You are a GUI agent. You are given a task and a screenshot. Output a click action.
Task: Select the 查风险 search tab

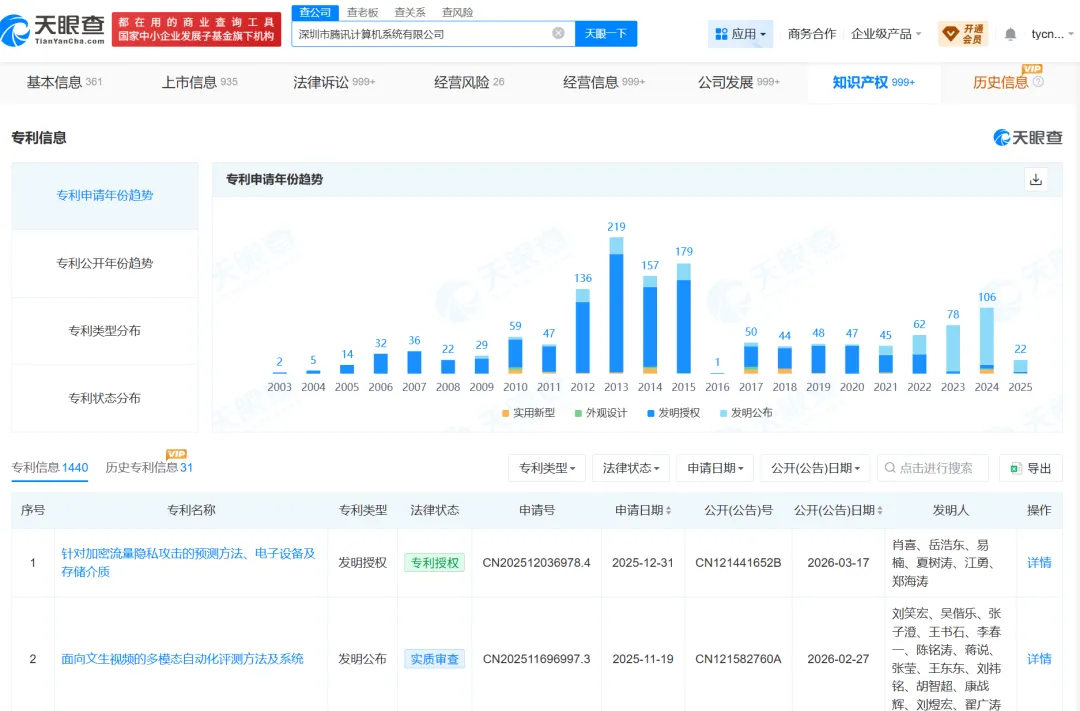coord(457,12)
